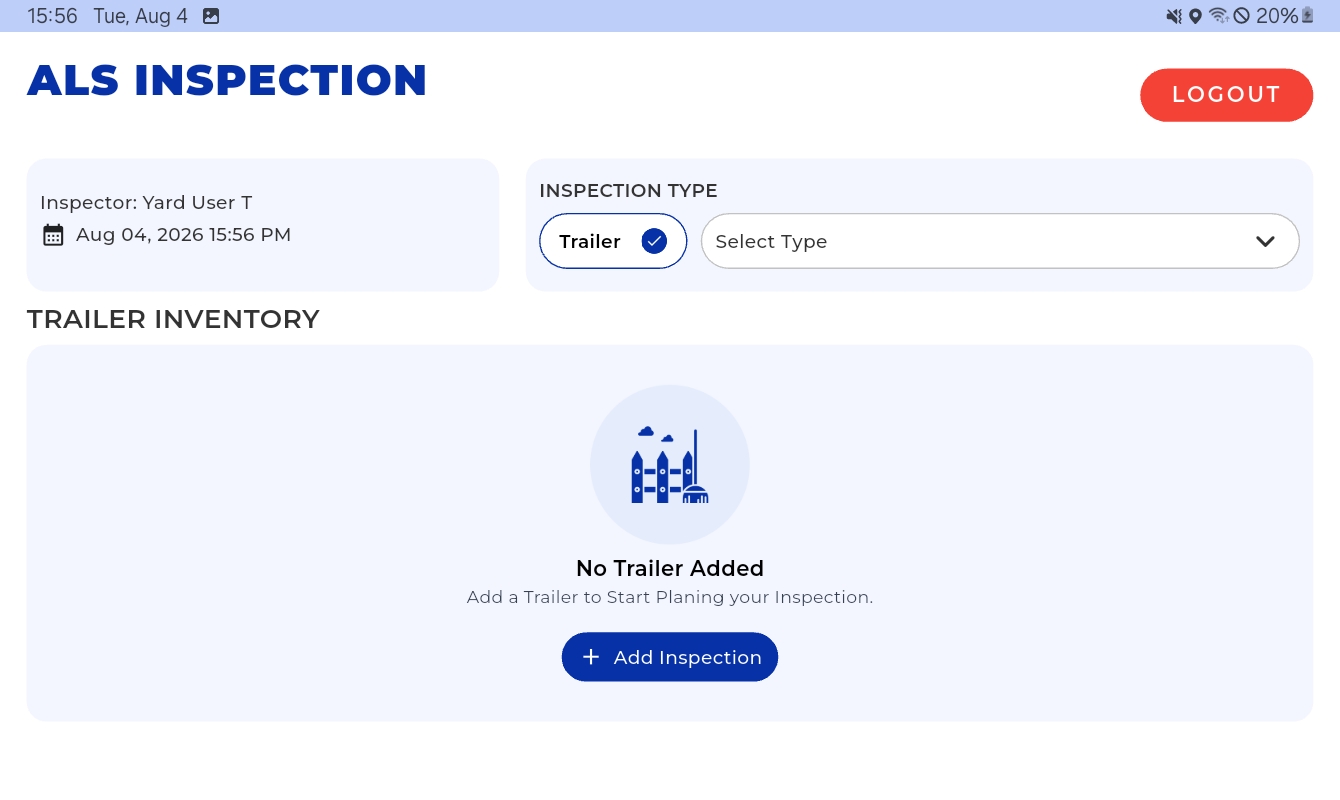Click the ALS Inspection title
Image resolution: width=1340 pixels, height=800 pixels.
click(x=227, y=81)
